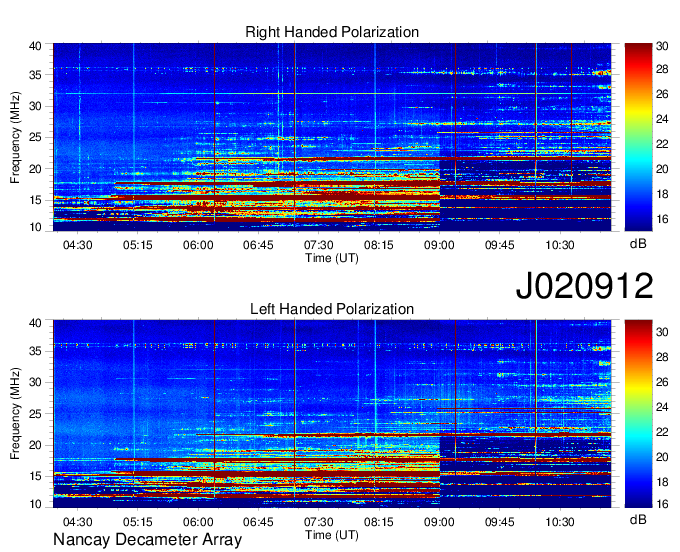Click the 25 MHz tick label of lower plot
This screenshot has height=552, width=680.
click(35, 414)
